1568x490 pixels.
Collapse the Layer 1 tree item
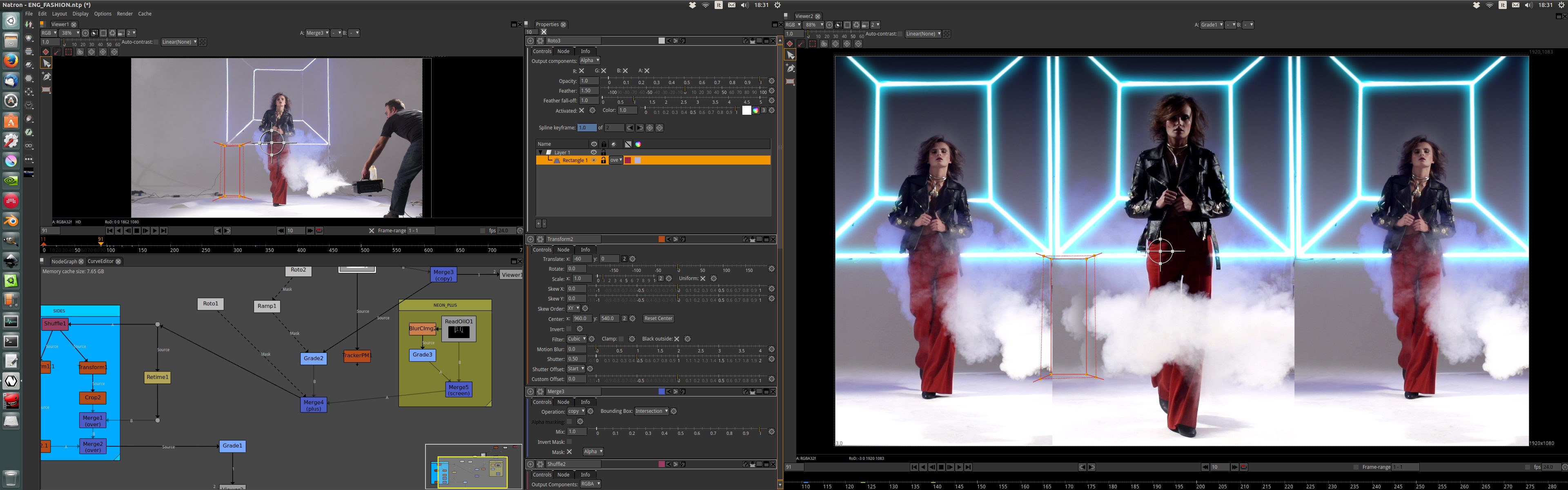[540, 152]
